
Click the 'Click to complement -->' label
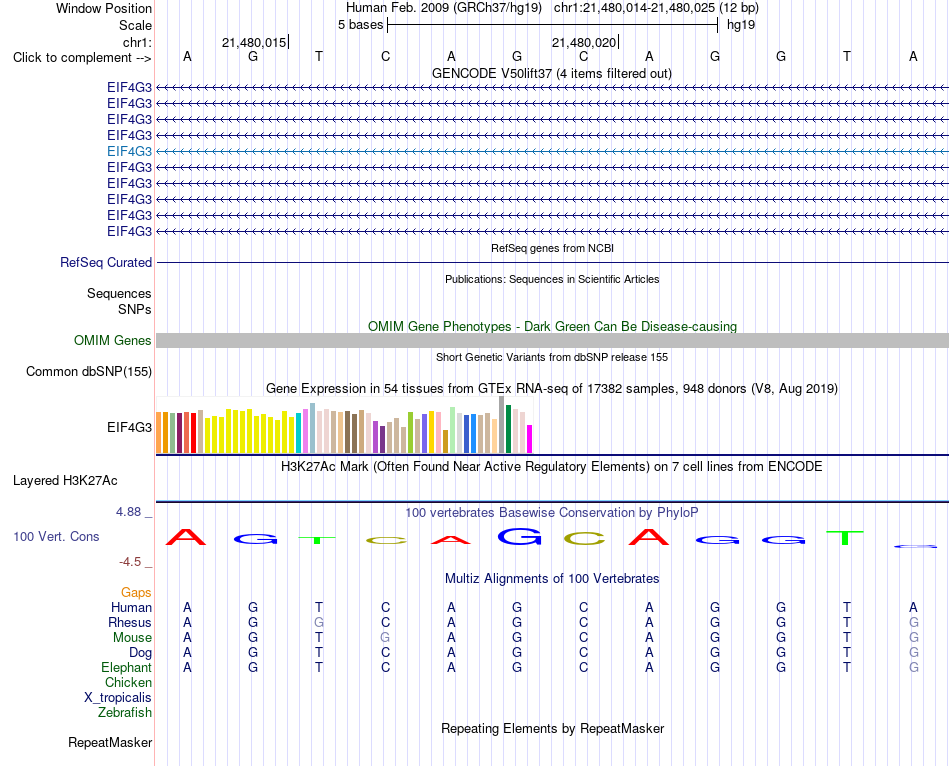(x=82, y=58)
